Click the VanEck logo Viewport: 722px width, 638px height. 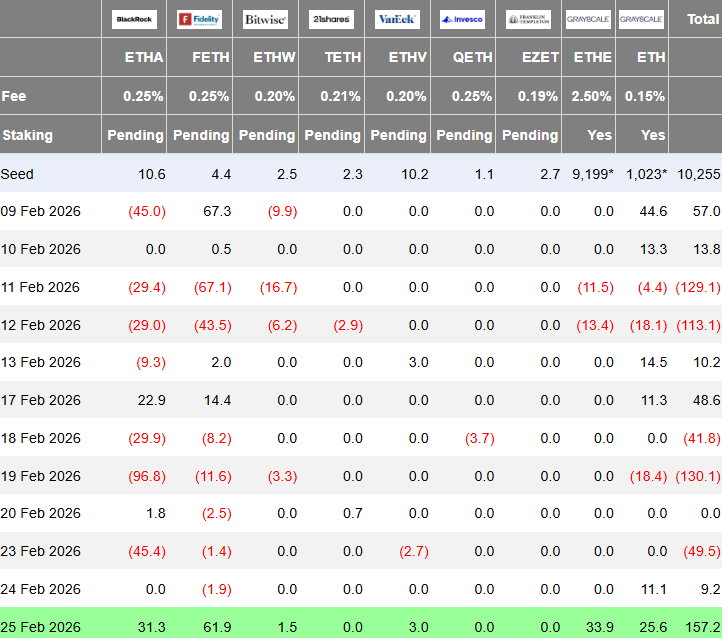(x=397, y=19)
